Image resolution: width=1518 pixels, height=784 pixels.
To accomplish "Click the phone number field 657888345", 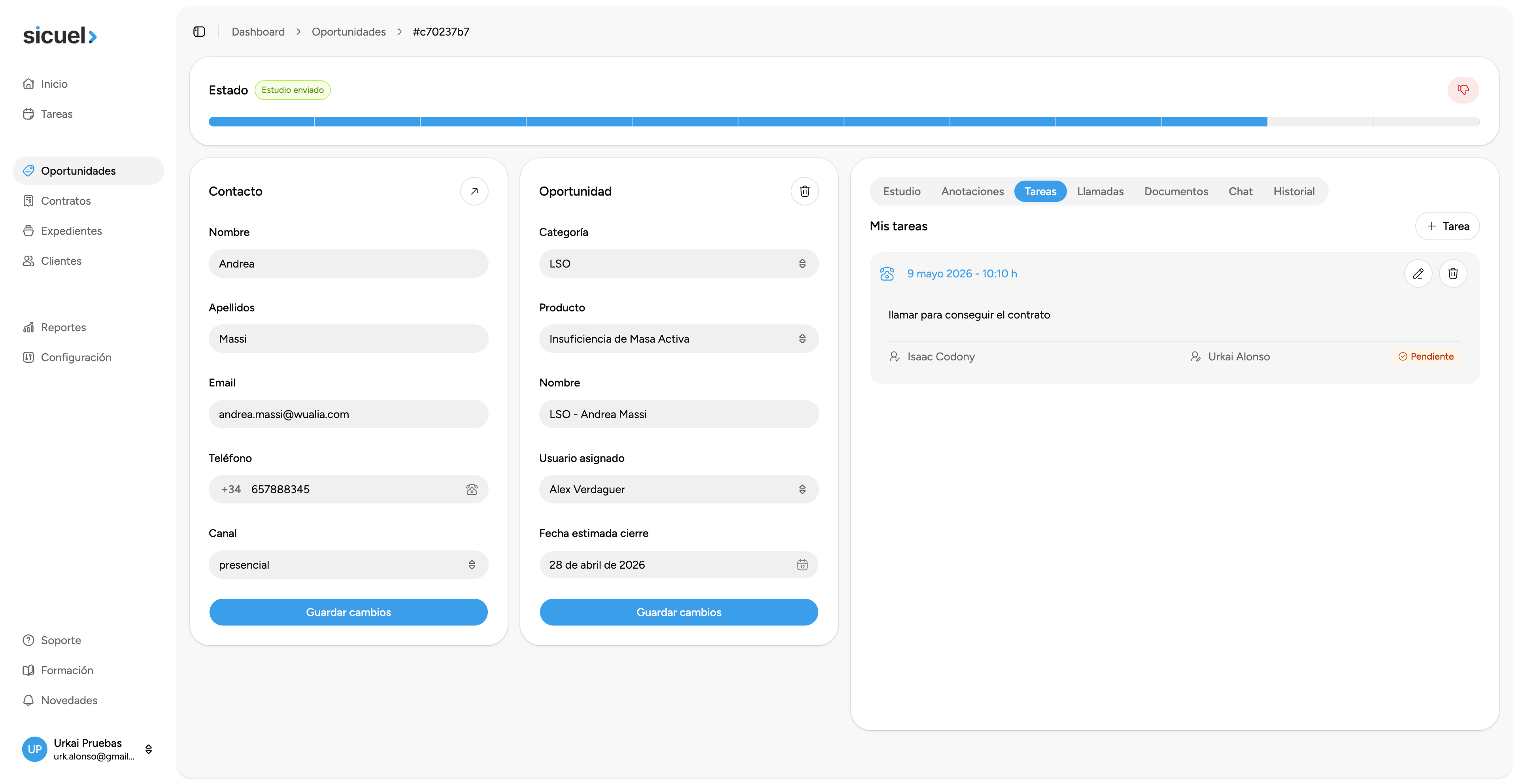I will [348, 490].
